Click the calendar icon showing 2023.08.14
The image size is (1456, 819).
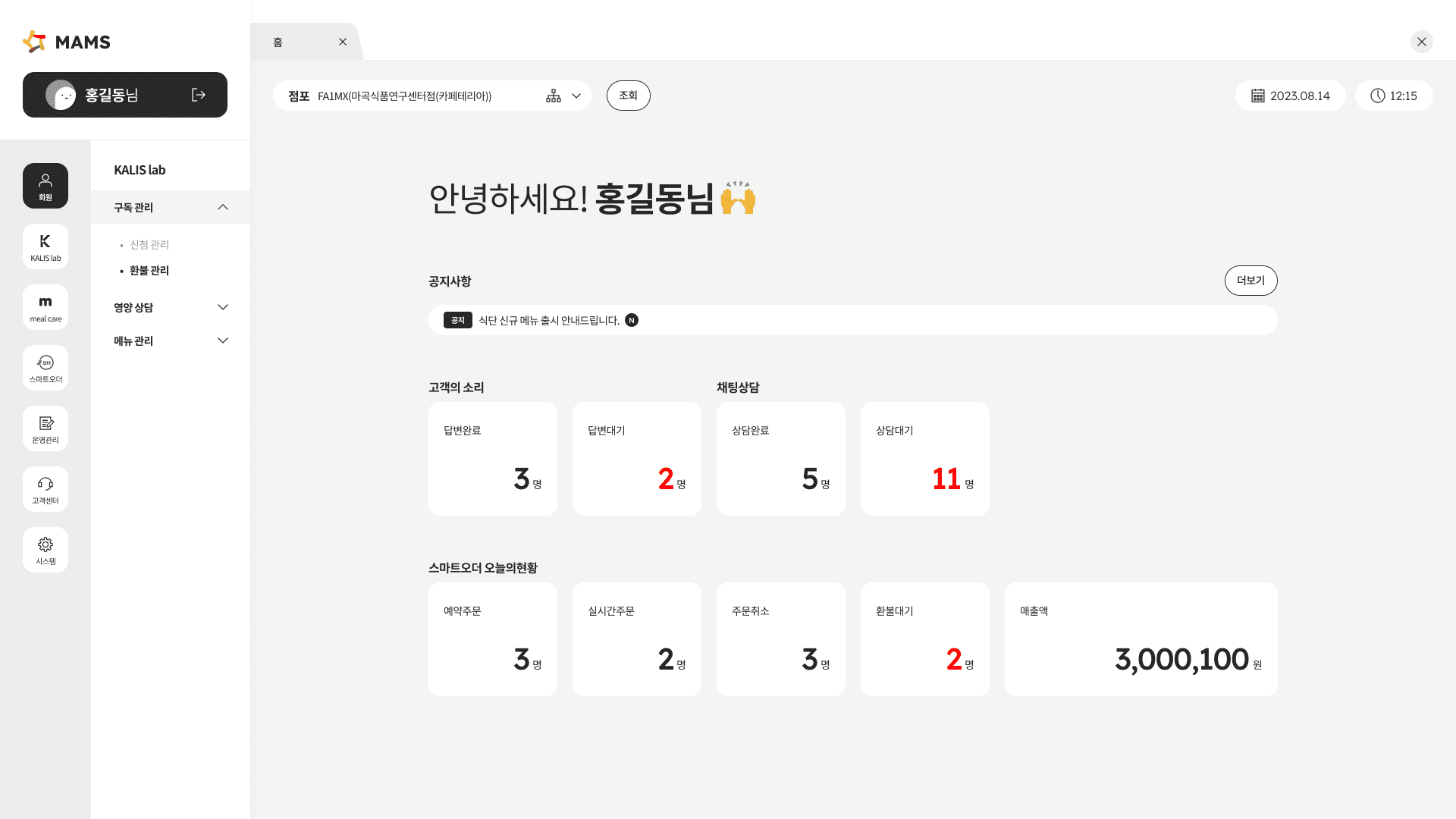[1259, 96]
